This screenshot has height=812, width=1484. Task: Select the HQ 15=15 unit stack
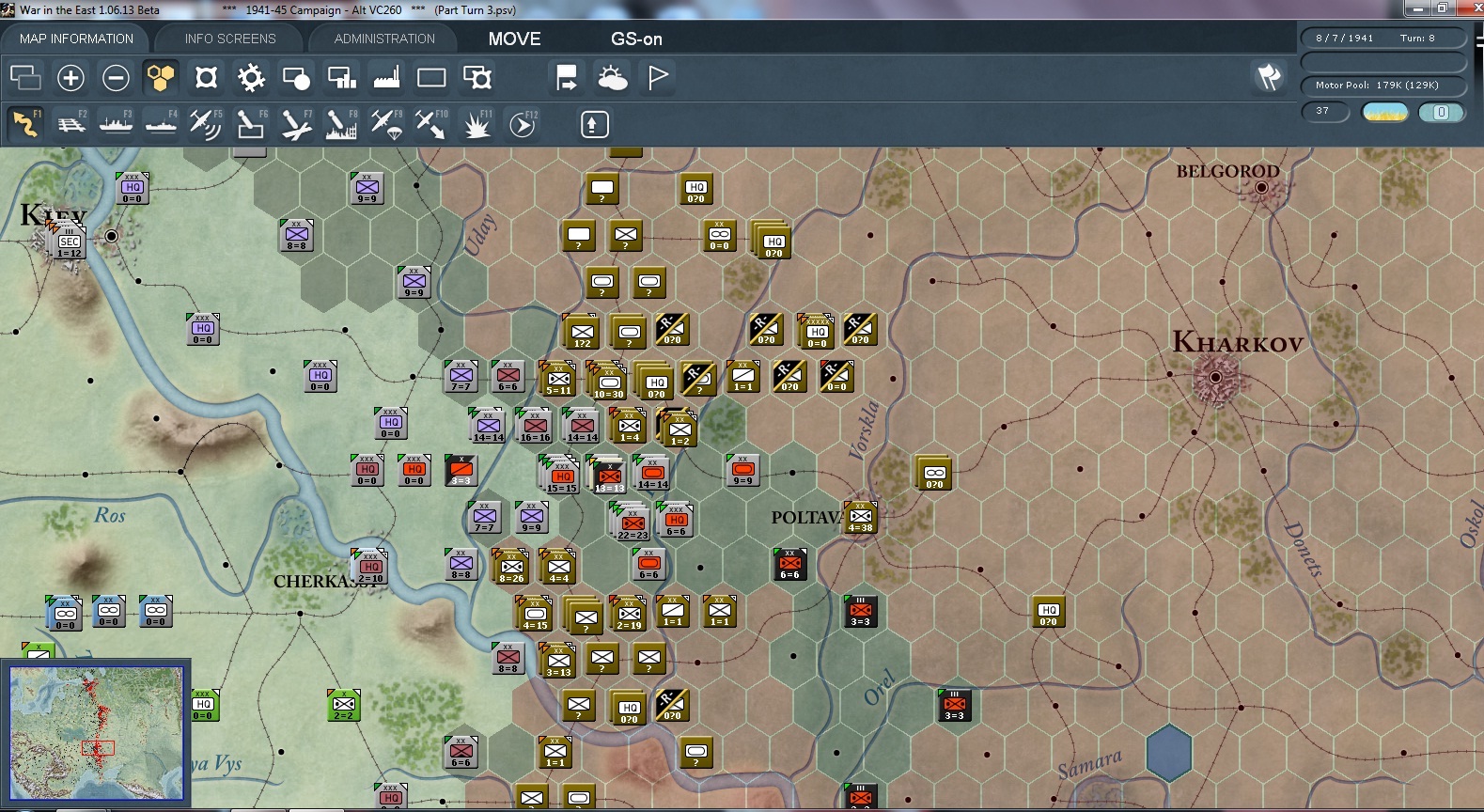click(561, 476)
